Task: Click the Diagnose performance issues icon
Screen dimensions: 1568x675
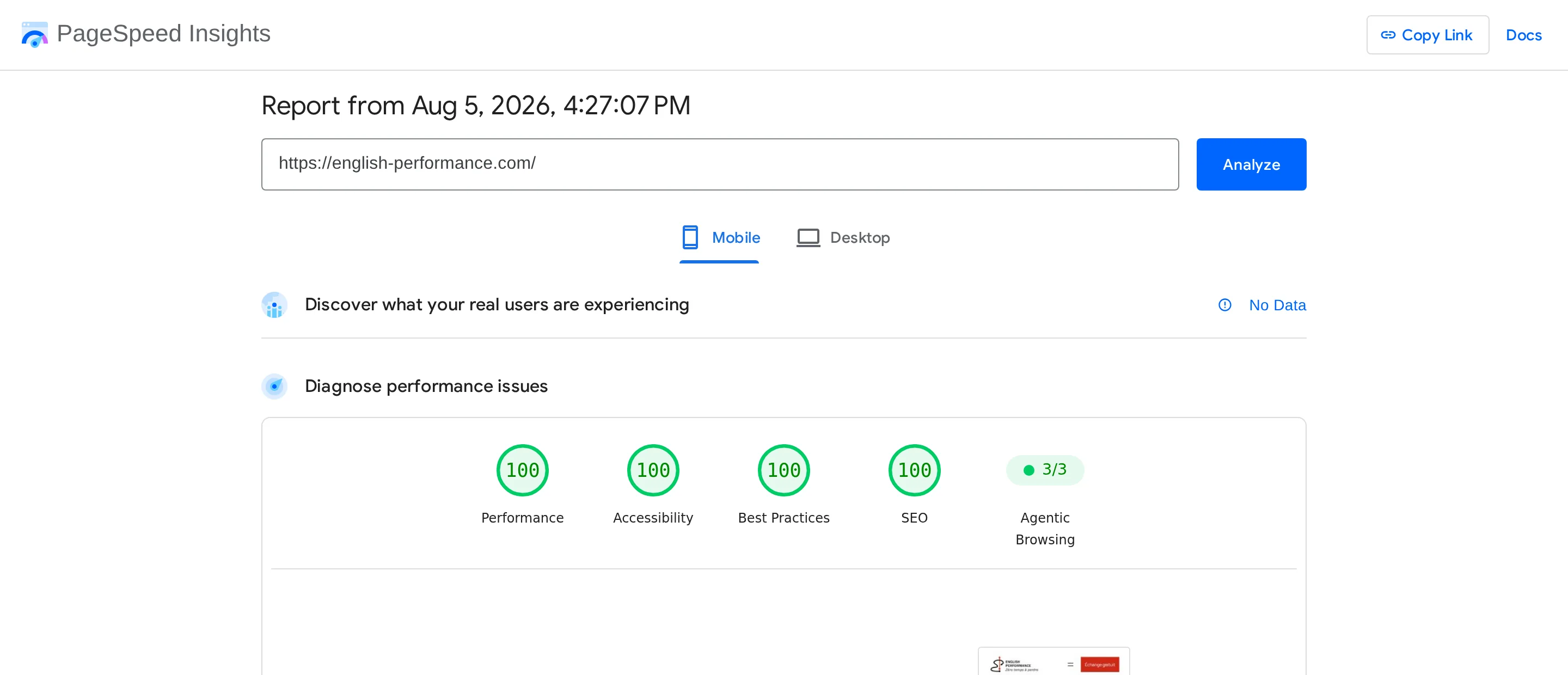Action: tap(274, 386)
